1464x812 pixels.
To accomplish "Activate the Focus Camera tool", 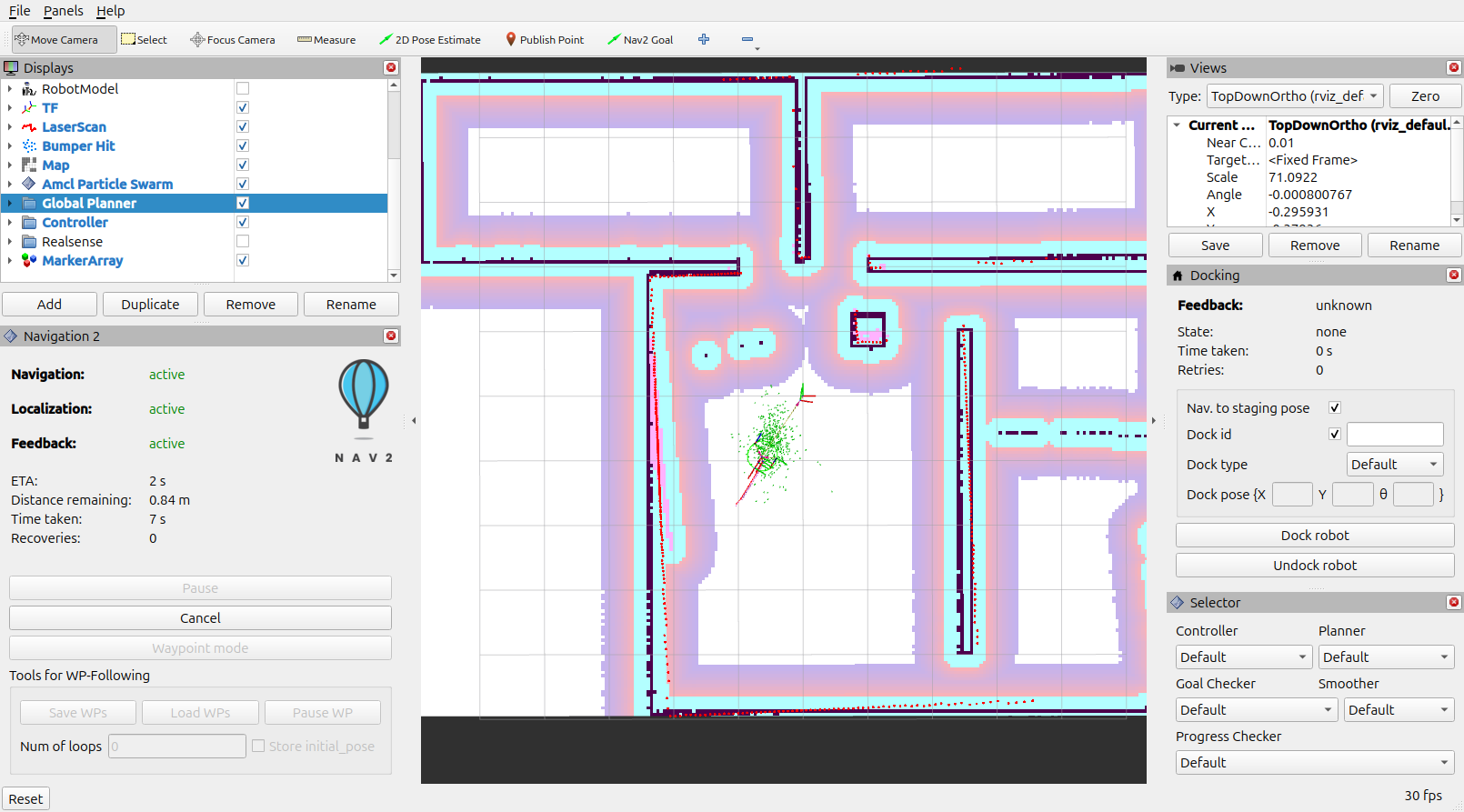I will (232, 40).
